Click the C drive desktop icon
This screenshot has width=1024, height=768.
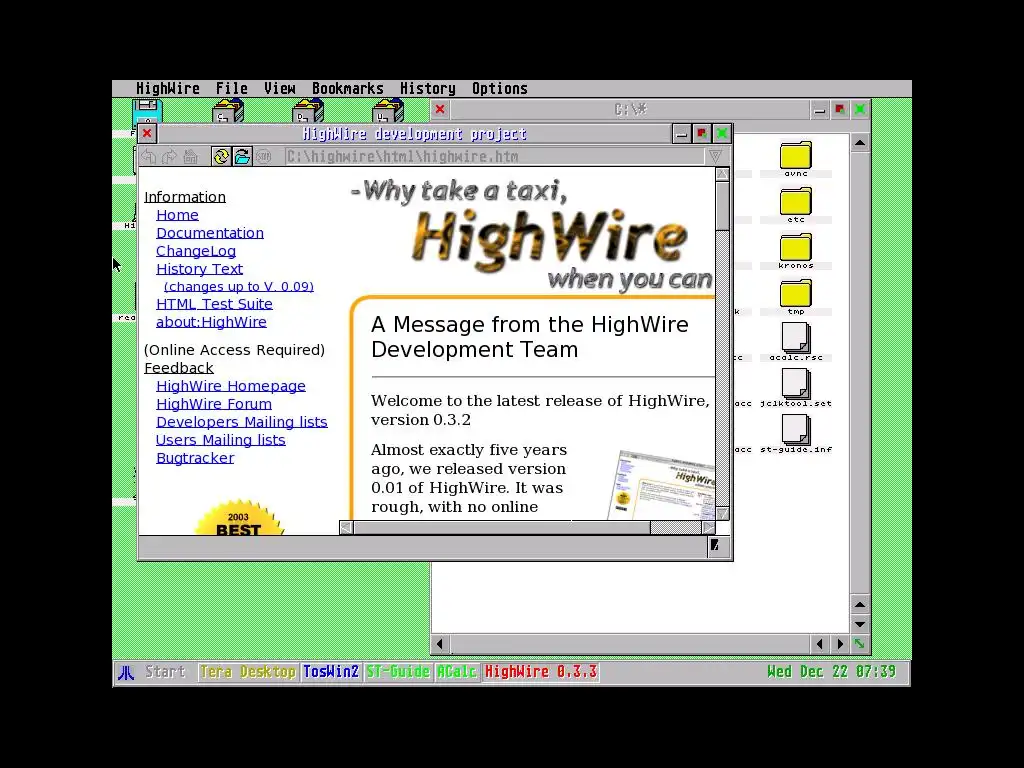coord(228,111)
